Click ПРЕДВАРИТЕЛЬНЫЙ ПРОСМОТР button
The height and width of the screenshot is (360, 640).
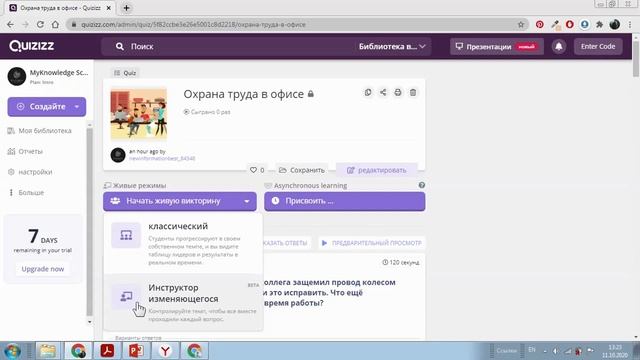click(x=371, y=243)
